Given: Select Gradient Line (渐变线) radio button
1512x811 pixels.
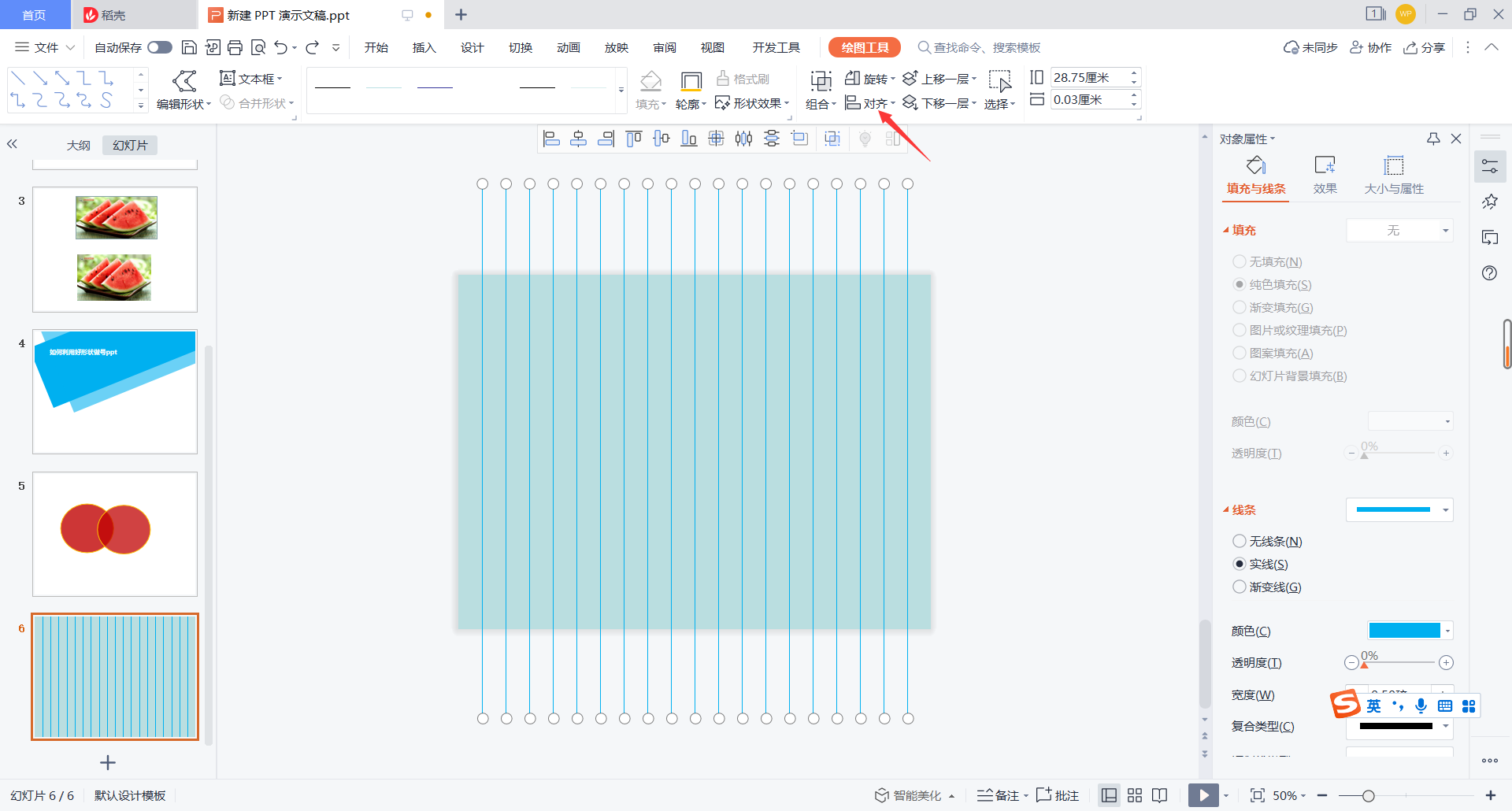Looking at the screenshot, I should (1239, 587).
